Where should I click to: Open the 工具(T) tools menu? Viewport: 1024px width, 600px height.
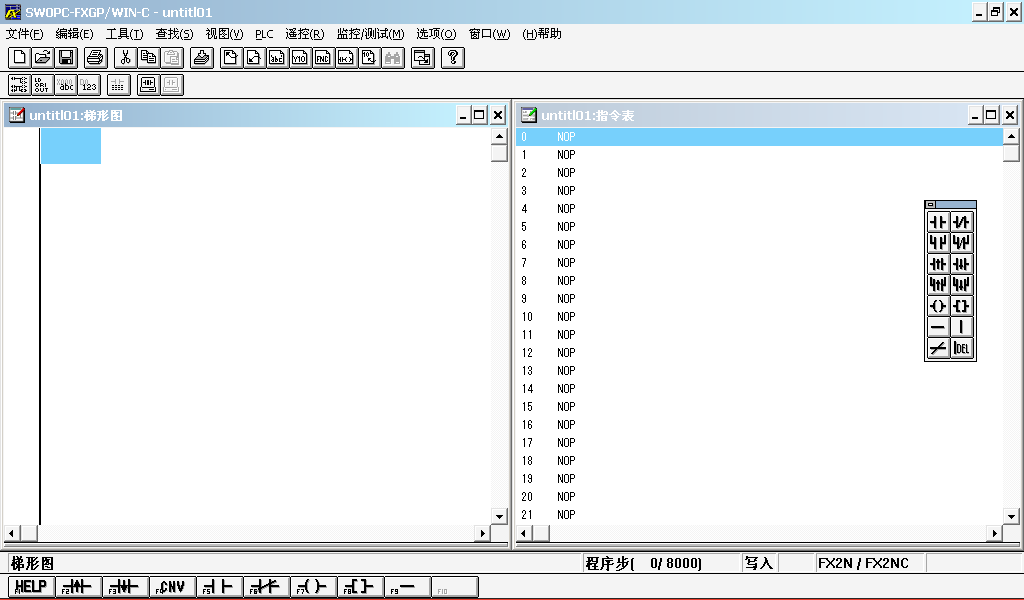coord(124,34)
